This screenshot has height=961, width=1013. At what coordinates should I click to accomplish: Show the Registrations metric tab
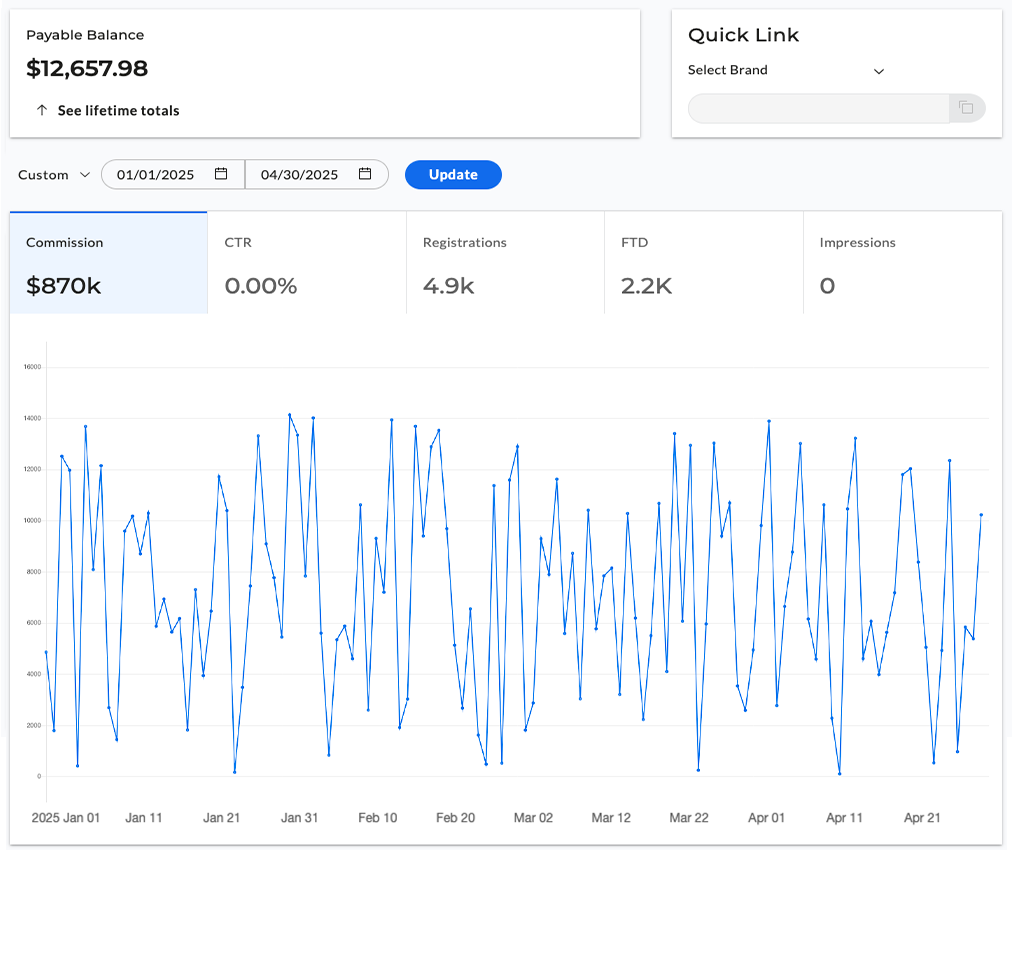(504, 263)
